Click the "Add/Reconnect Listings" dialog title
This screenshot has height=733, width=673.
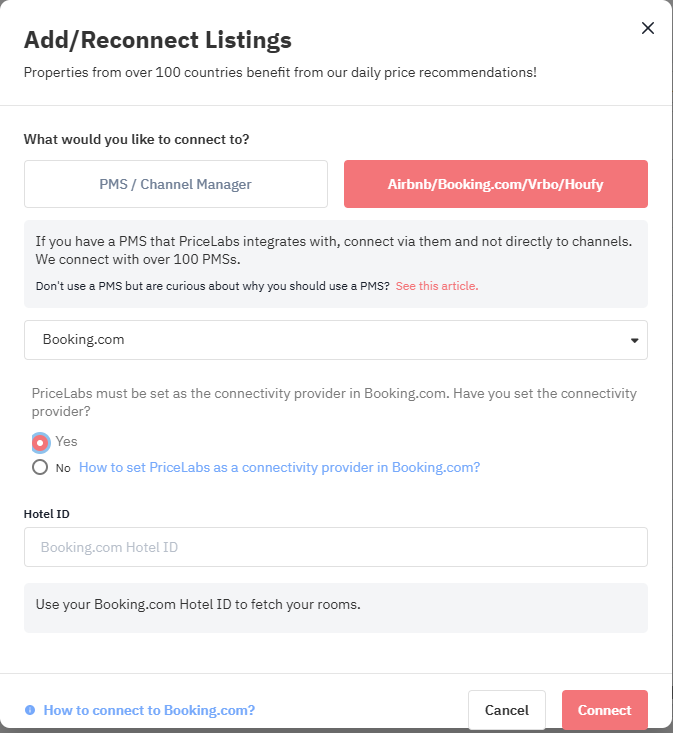158,40
